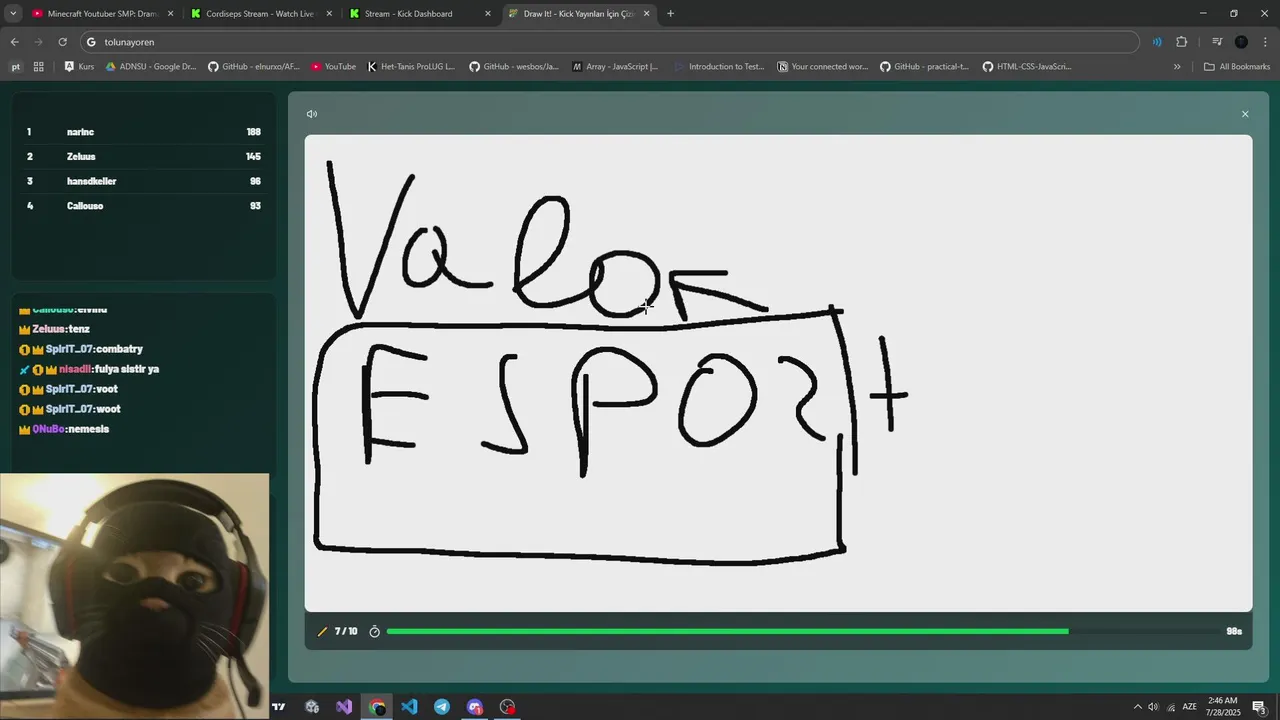Open the YouTube bookmark
Screen dimensions: 1280x720
[x=333, y=67]
